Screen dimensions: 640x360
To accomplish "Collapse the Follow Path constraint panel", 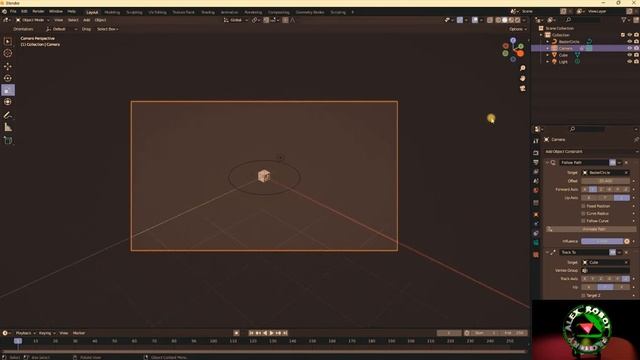I will point(547,162).
